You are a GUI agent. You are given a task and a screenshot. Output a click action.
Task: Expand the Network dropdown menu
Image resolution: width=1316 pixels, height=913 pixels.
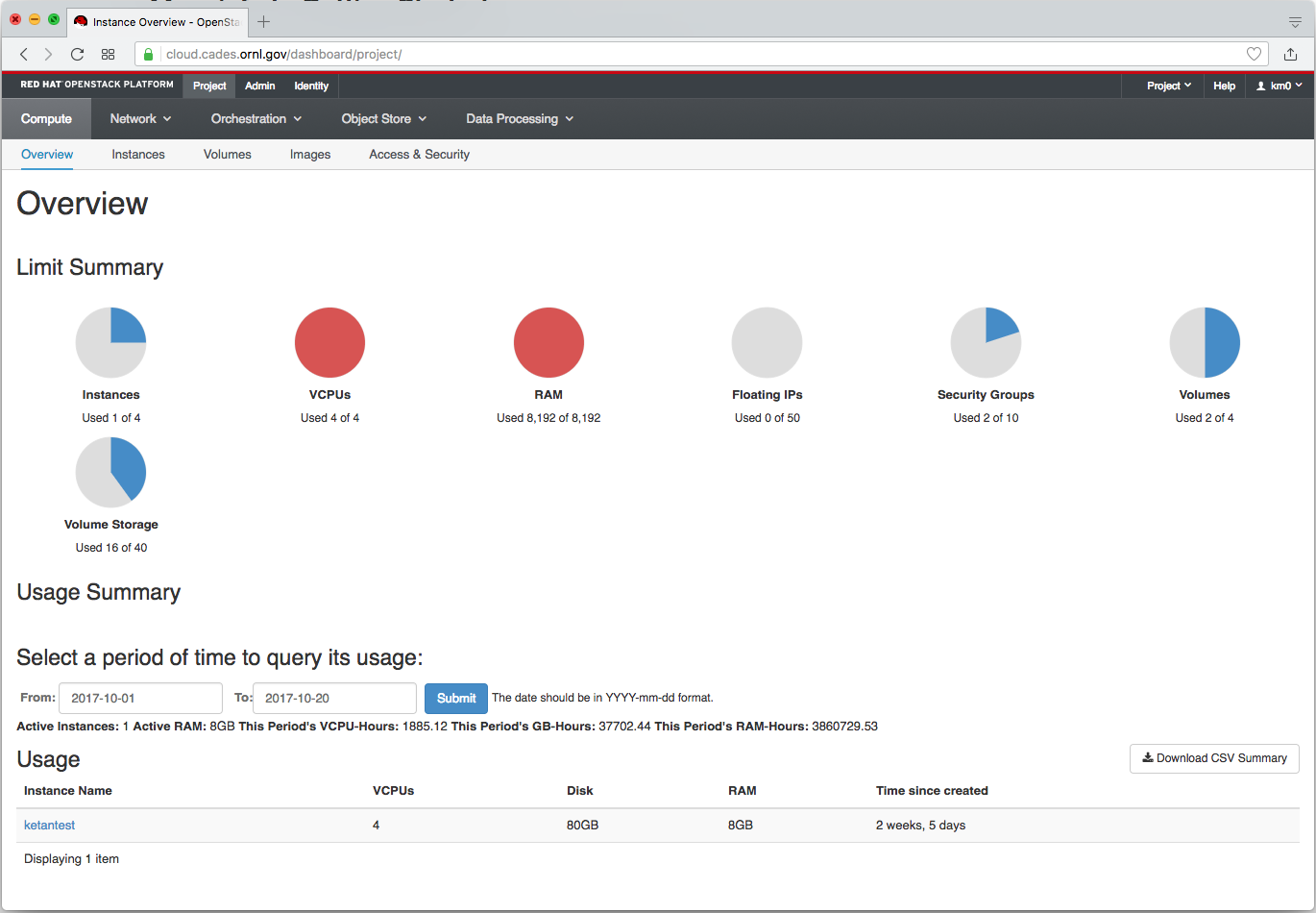pos(140,119)
